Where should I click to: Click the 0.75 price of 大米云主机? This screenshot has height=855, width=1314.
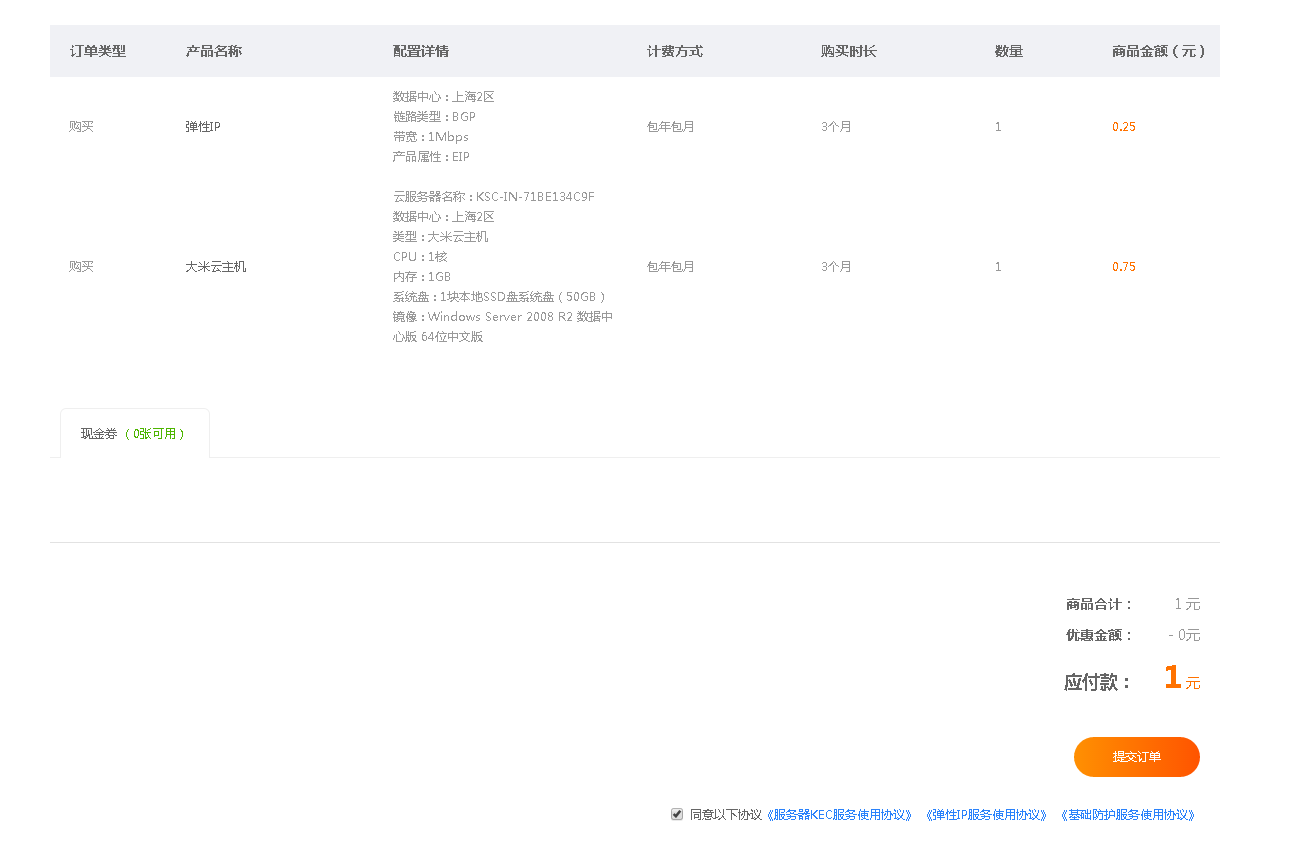pos(1123,267)
